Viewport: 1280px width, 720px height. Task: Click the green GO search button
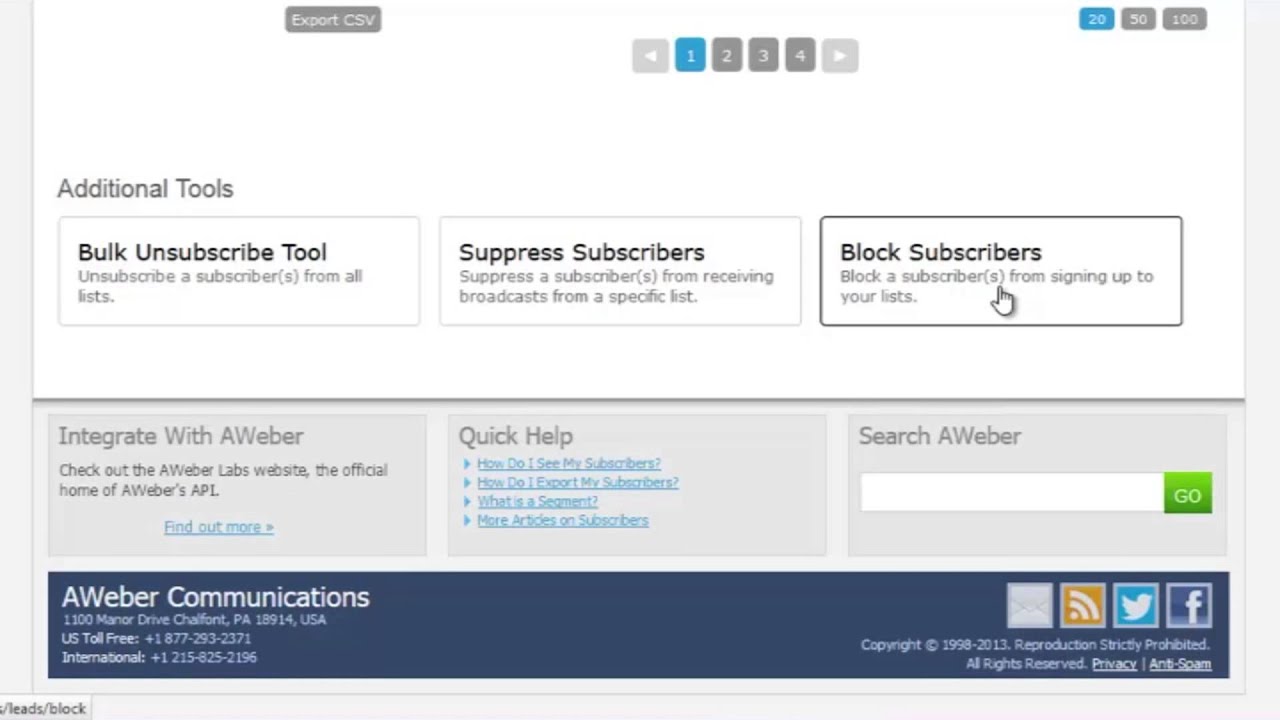[x=1188, y=494]
